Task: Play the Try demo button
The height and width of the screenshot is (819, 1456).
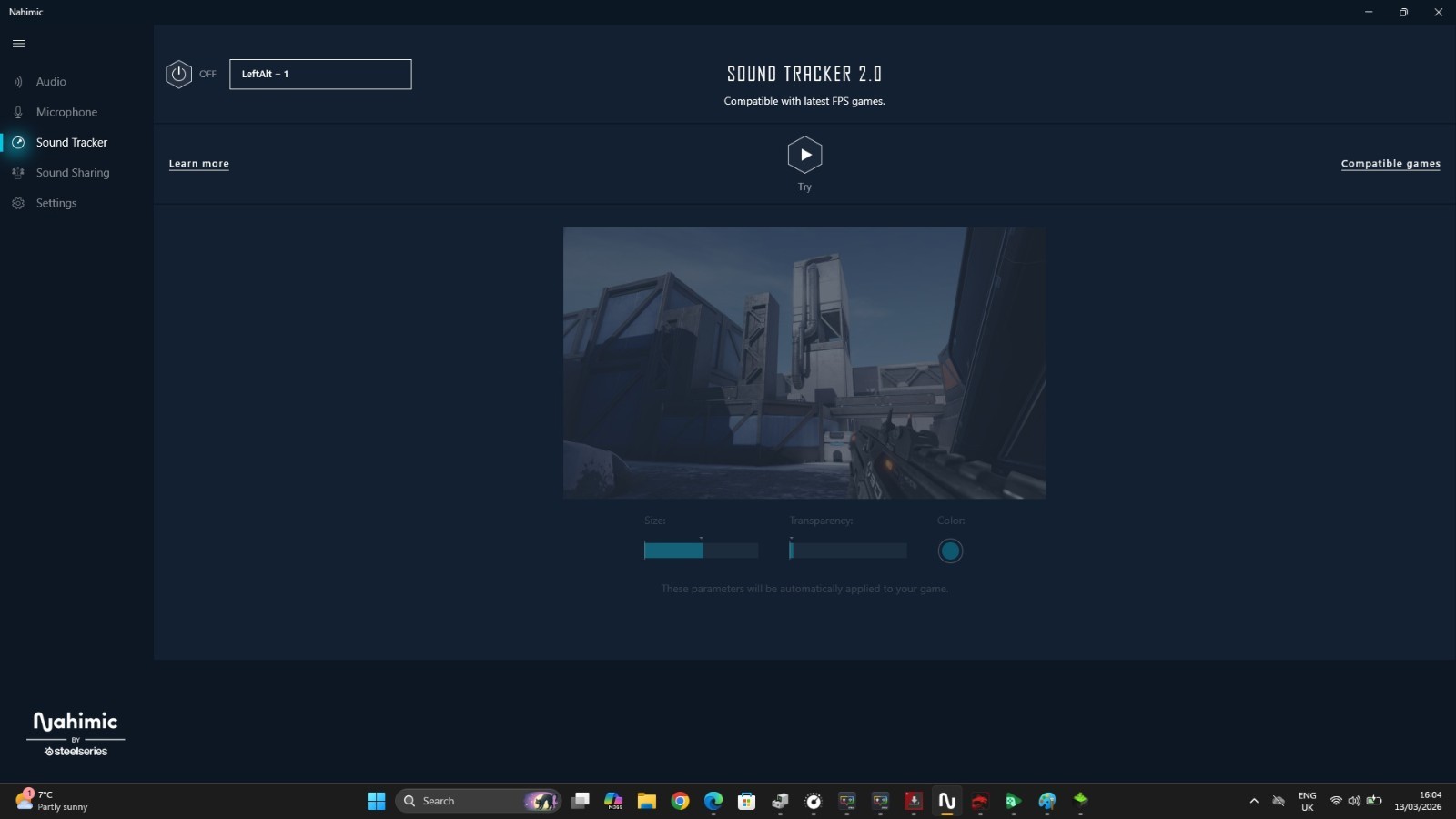Action: click(804, 155)
